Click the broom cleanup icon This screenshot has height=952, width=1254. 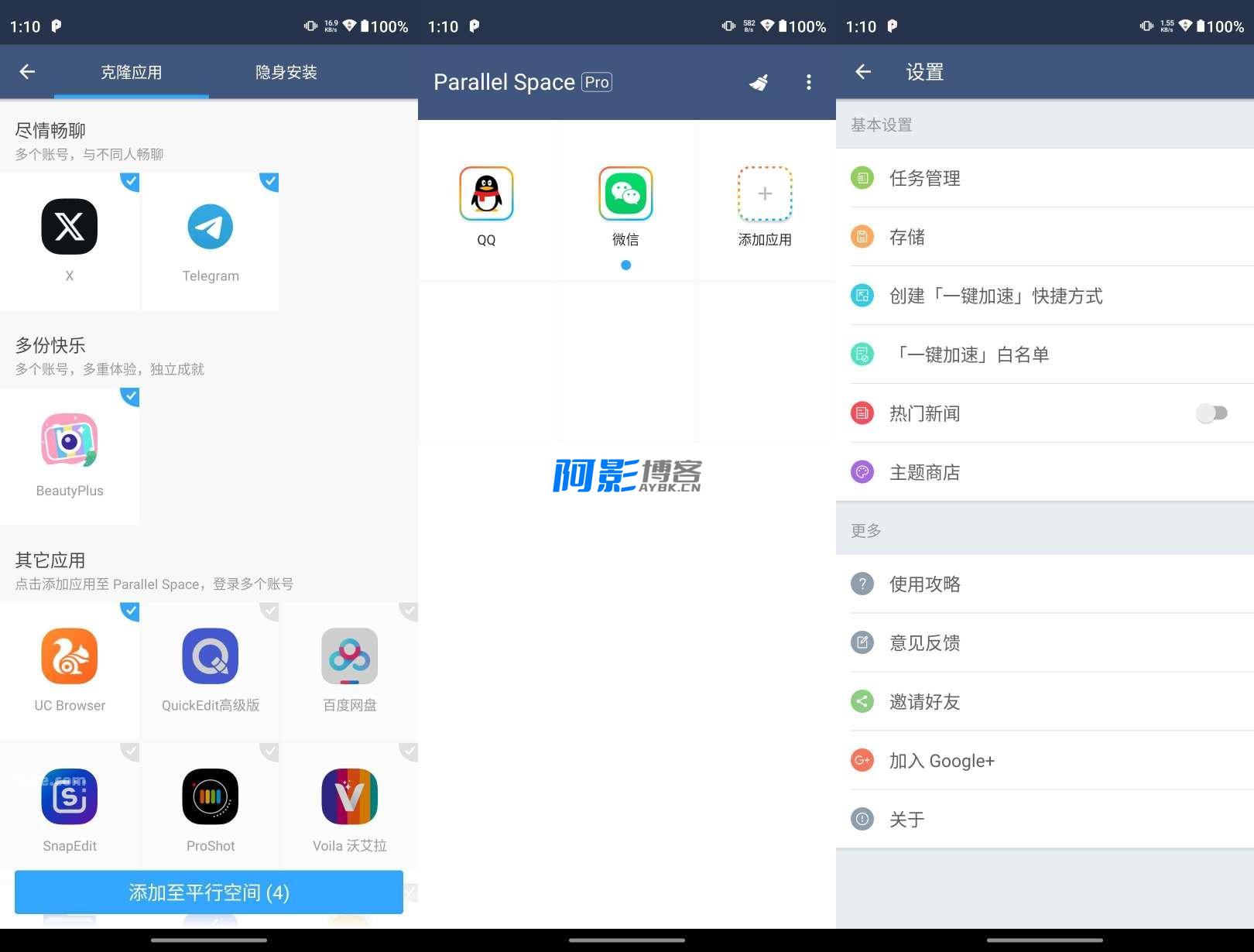759,82
